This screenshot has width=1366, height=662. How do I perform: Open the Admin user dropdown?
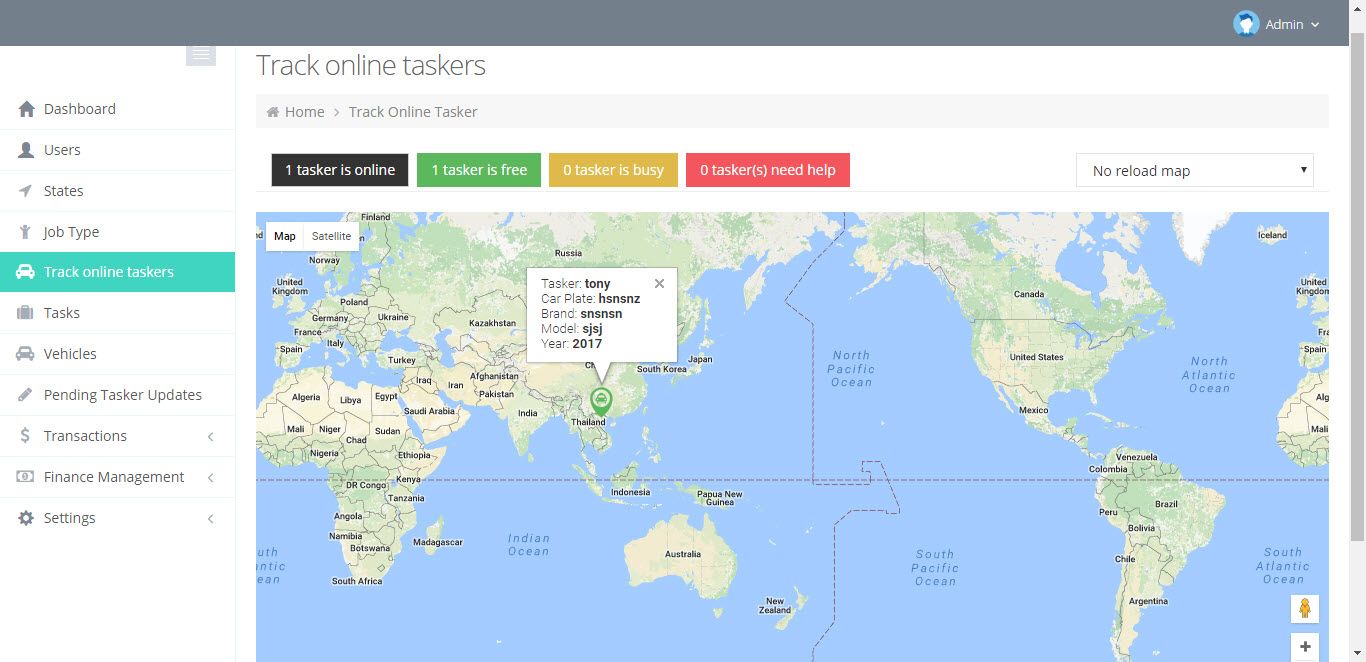(x=1276, y=24)
